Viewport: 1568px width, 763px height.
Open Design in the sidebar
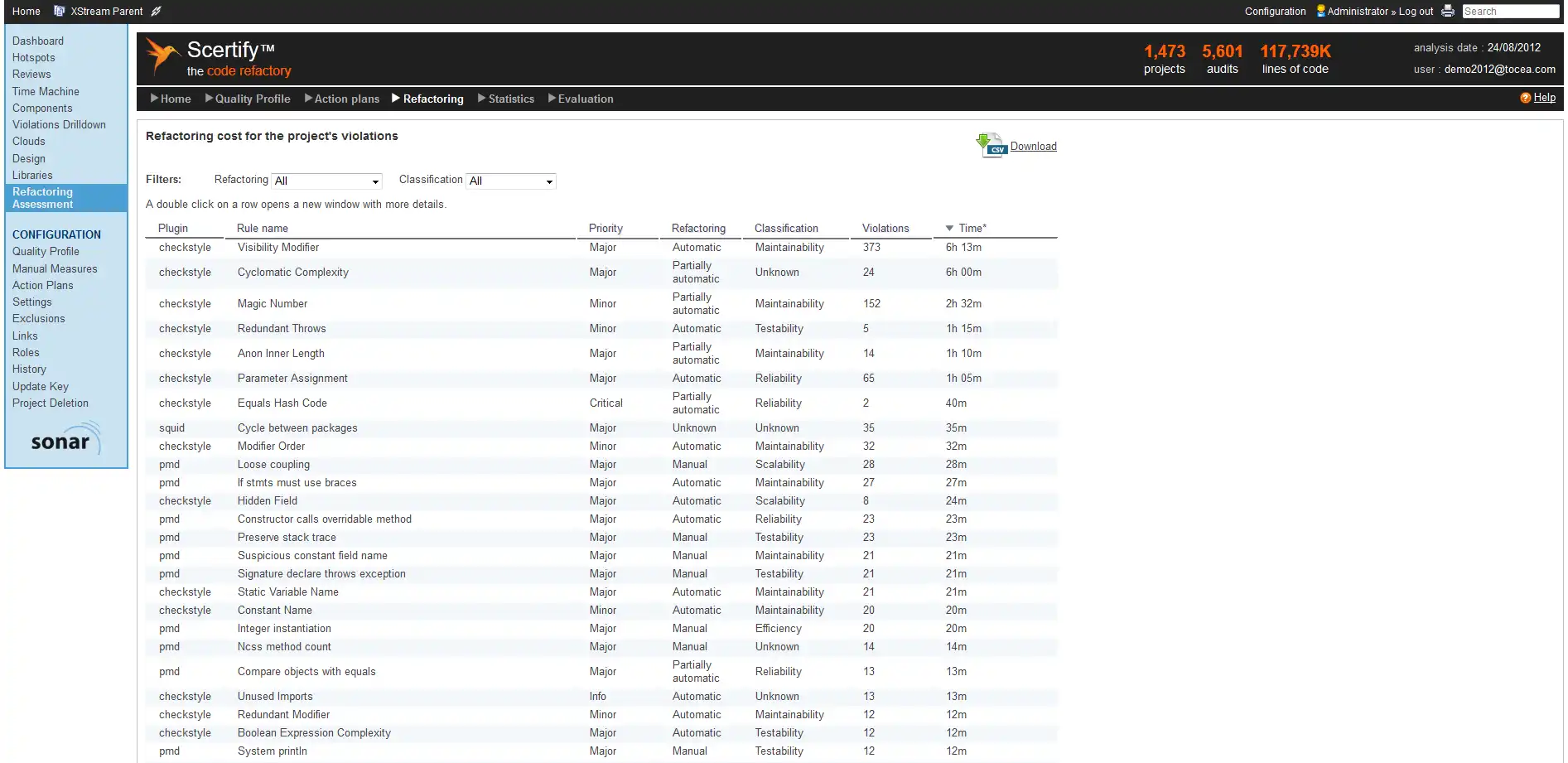pyautogui.click(x=29, y=158)
